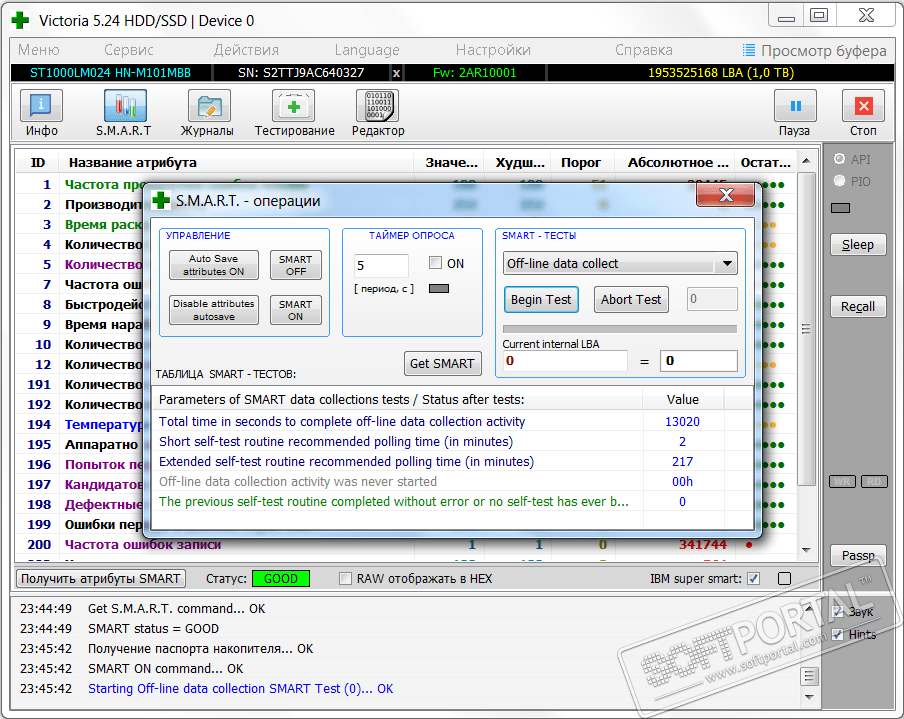Click the Victoria green cross app icon
This screenshot has height=719, width=904.
click(x=20, y=21)
